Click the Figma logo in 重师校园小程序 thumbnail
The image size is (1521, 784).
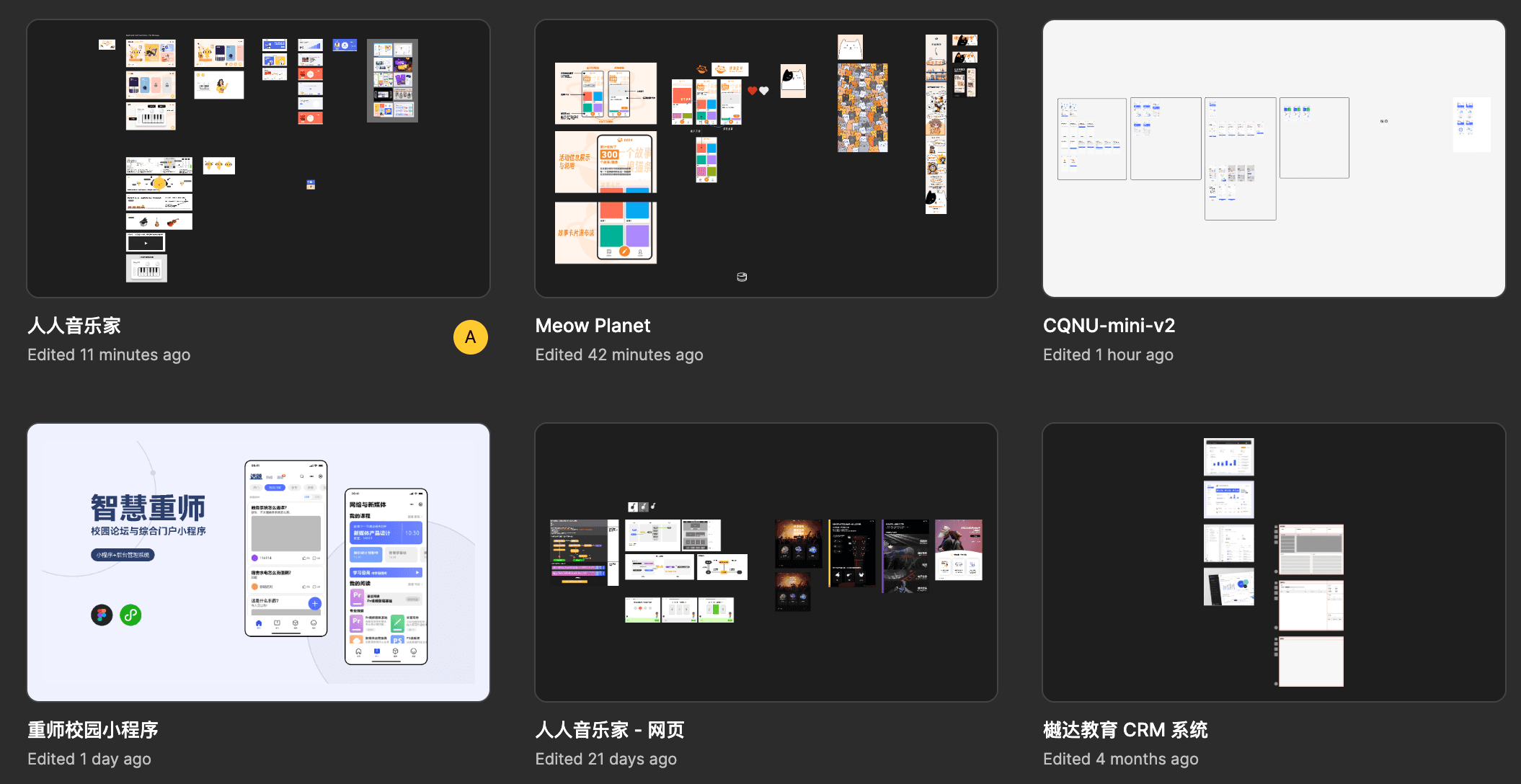pyautogui.click(x=102, y=615)
